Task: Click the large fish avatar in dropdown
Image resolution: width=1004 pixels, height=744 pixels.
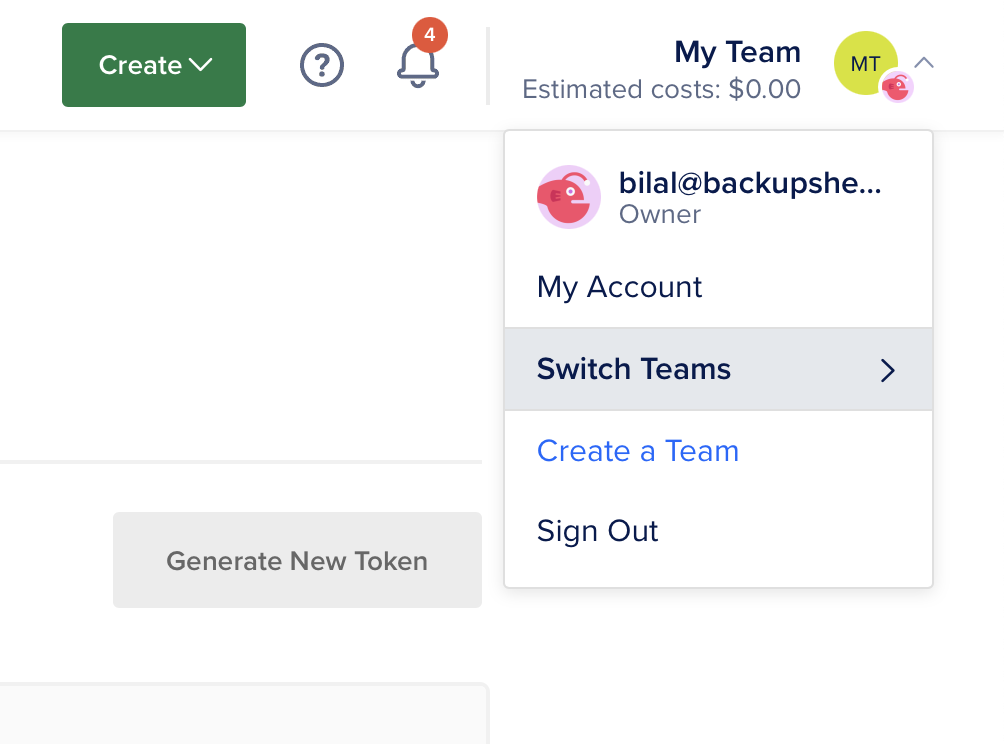Action: (569, 197)
